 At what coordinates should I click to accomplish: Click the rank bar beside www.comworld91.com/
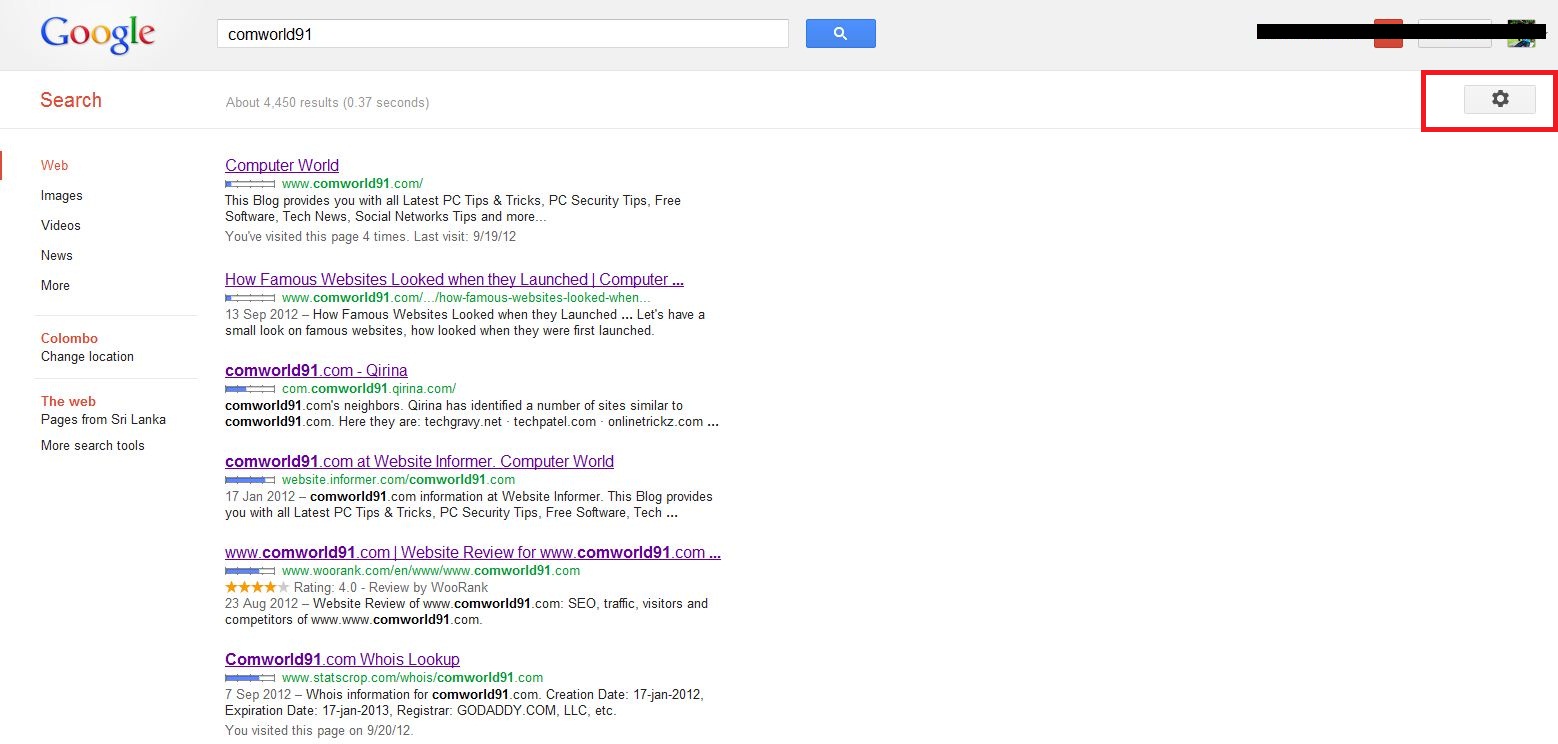pos(250,184)
